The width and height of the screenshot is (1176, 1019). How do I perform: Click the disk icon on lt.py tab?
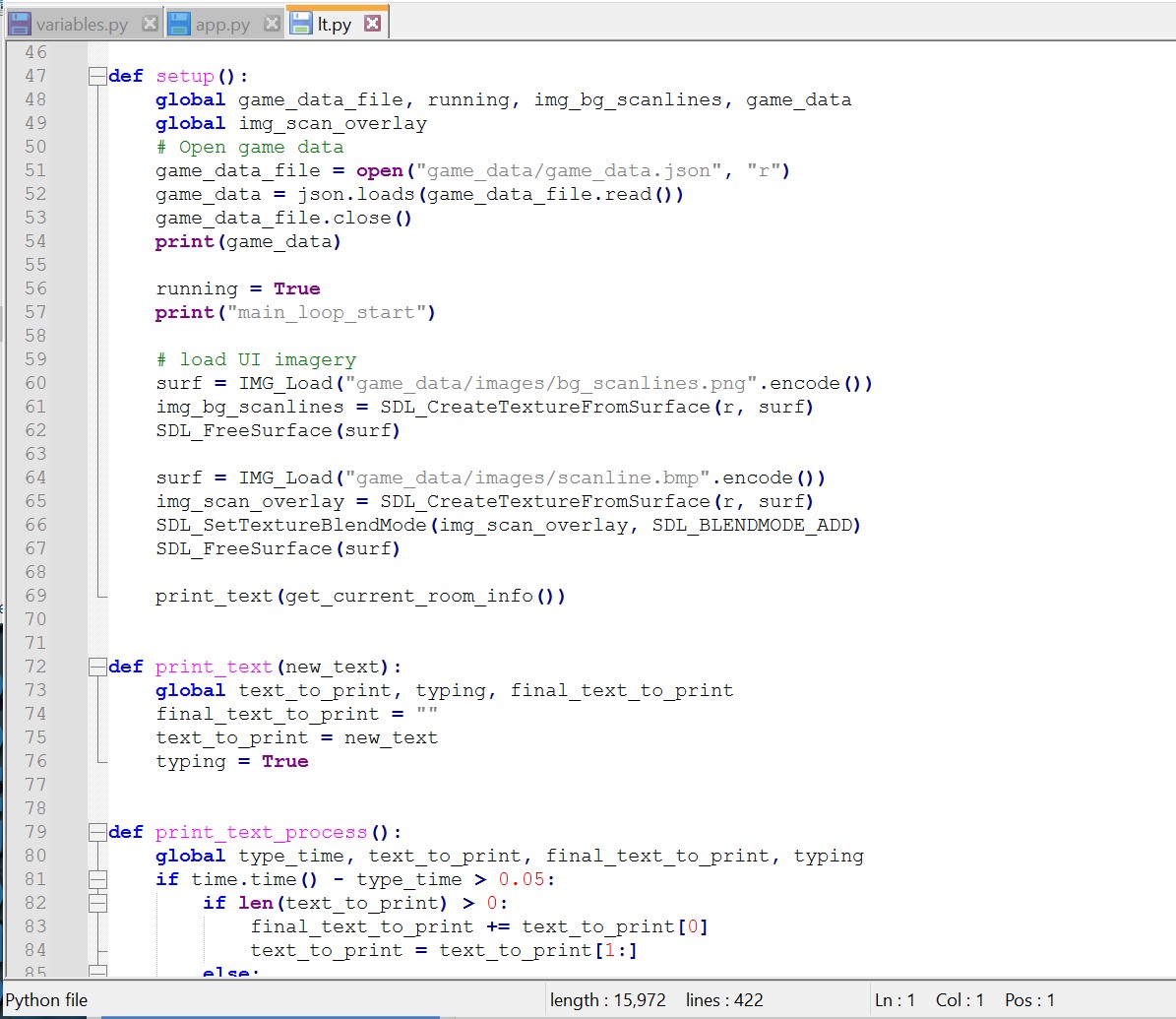tap(301, 24)
